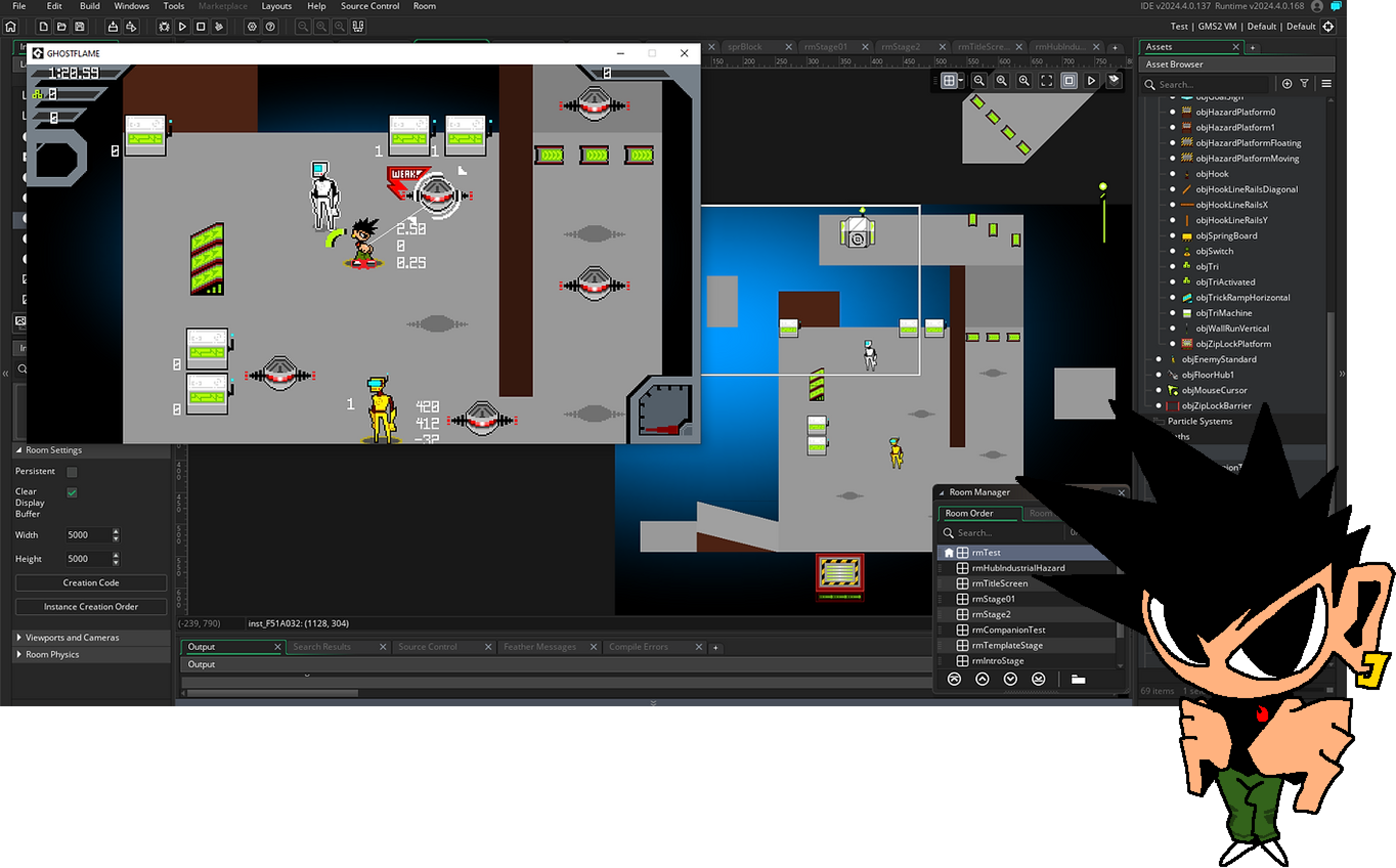1396x868 pixels.
Task: Open the target settings icon
Action: (x=1328, y=27)
